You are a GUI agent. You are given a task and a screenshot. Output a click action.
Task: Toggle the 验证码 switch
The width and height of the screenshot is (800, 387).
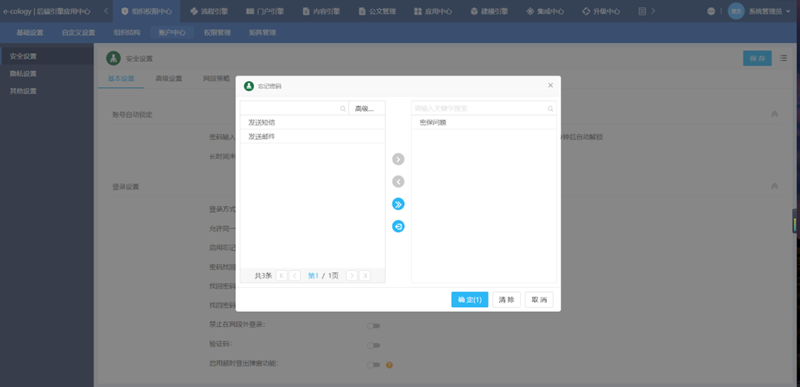(x=373, y=345)
